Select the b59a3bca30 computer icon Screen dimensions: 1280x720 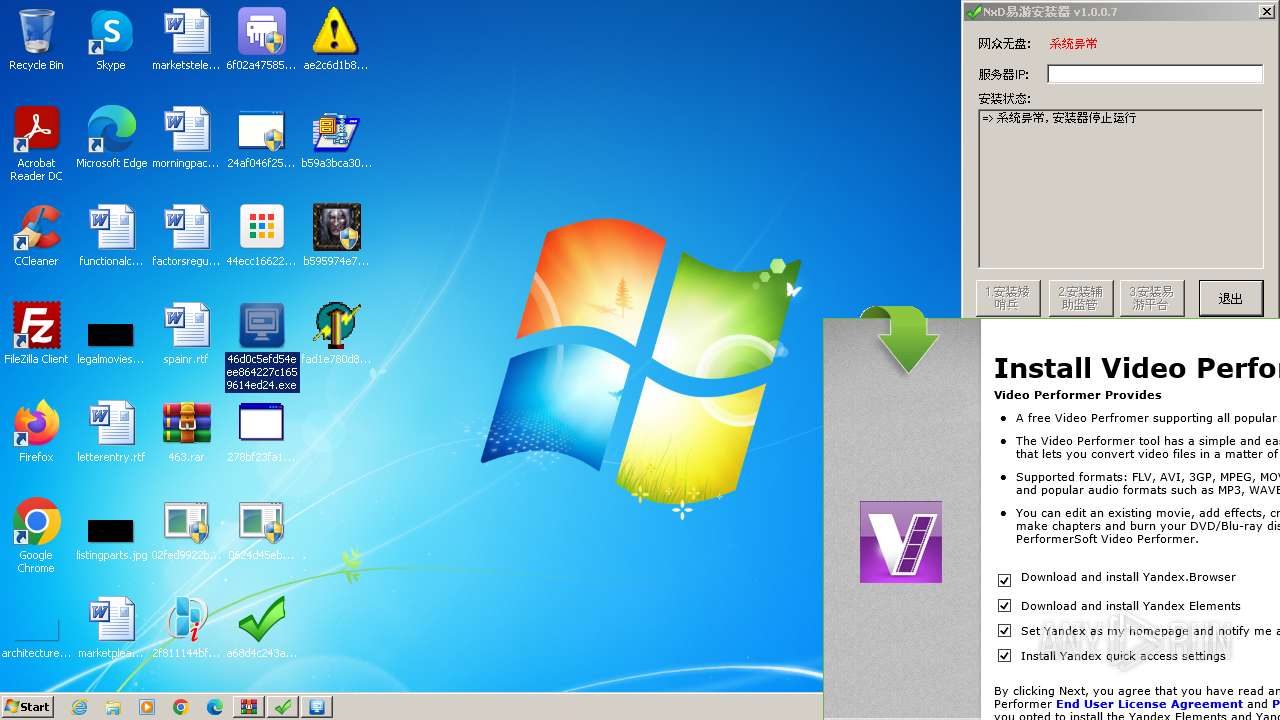pyautogui.click(x=336, y=138)
